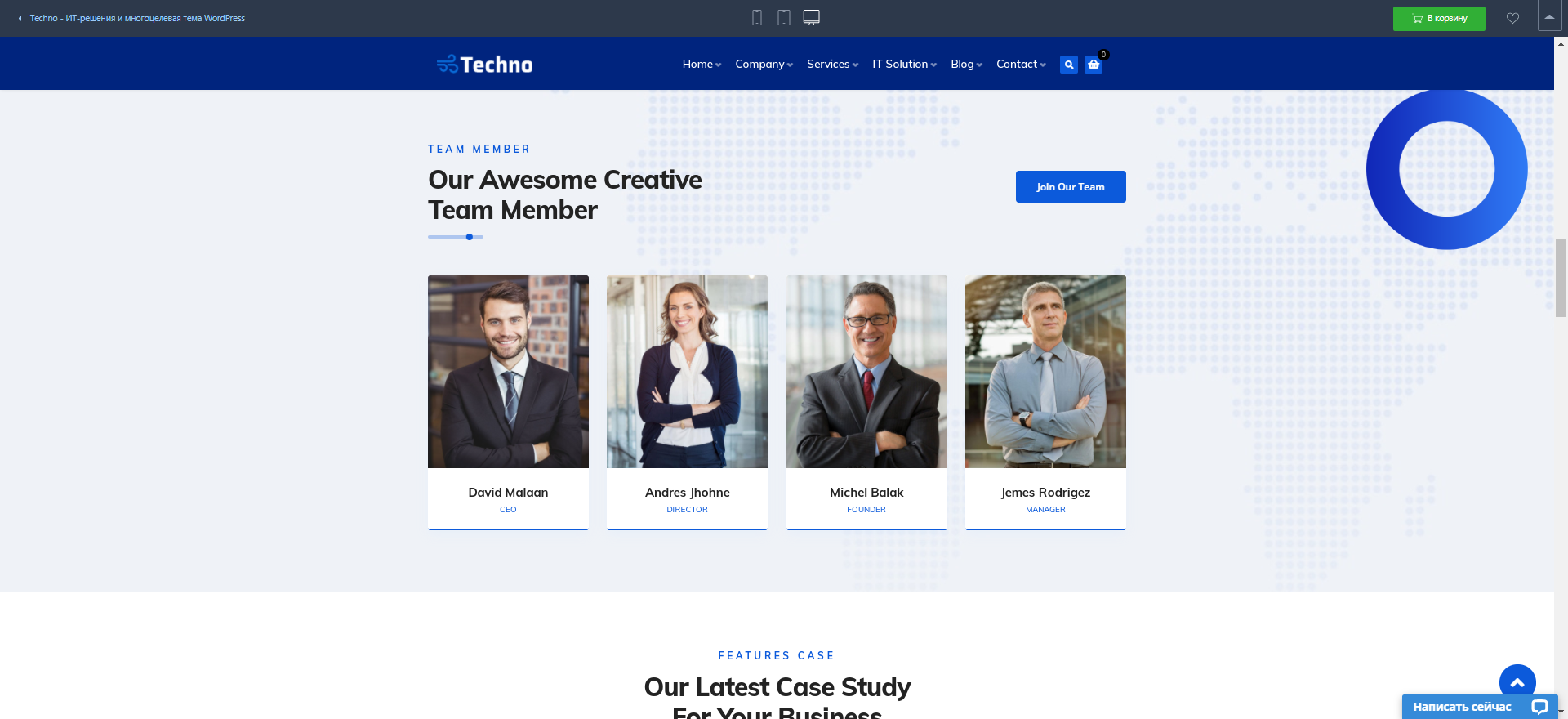
Task: Go back via Techno theme title link
Action: (137, 18)
